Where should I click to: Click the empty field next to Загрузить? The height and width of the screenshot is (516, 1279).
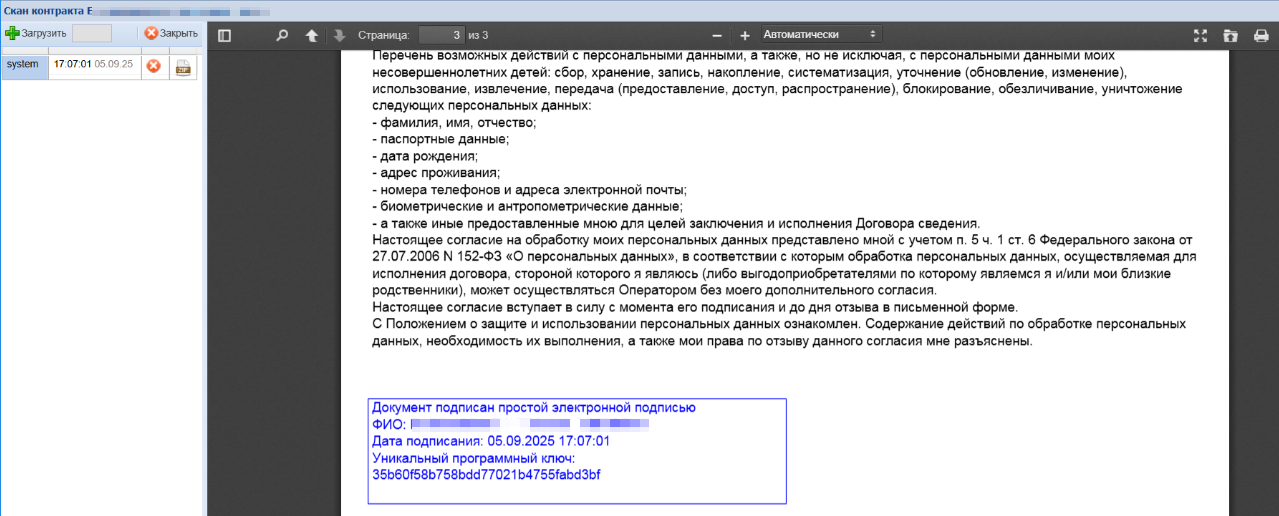[x=92, y=33]
